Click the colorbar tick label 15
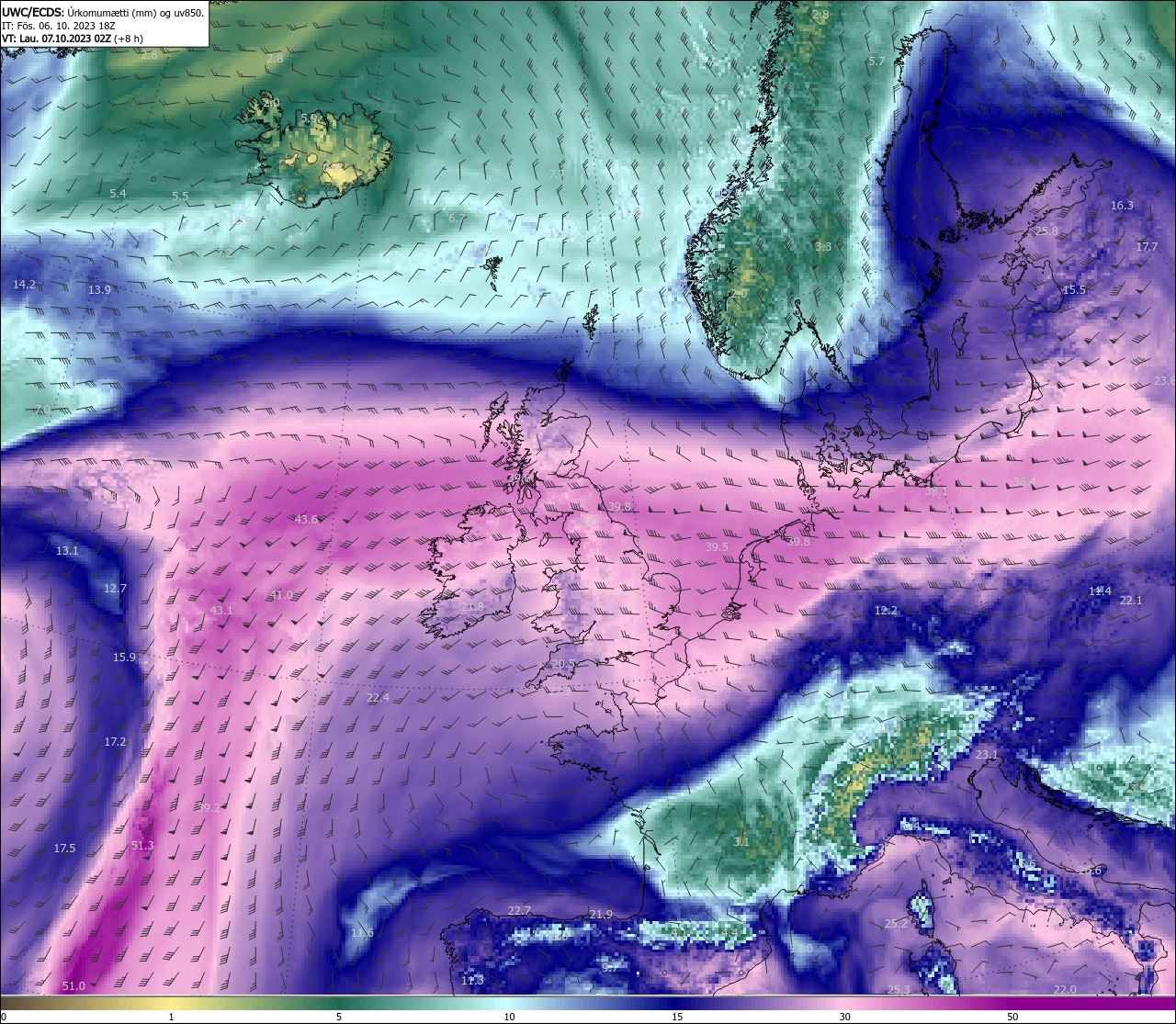Viewport: 1176px width, 1024px height. (677, 1017)
